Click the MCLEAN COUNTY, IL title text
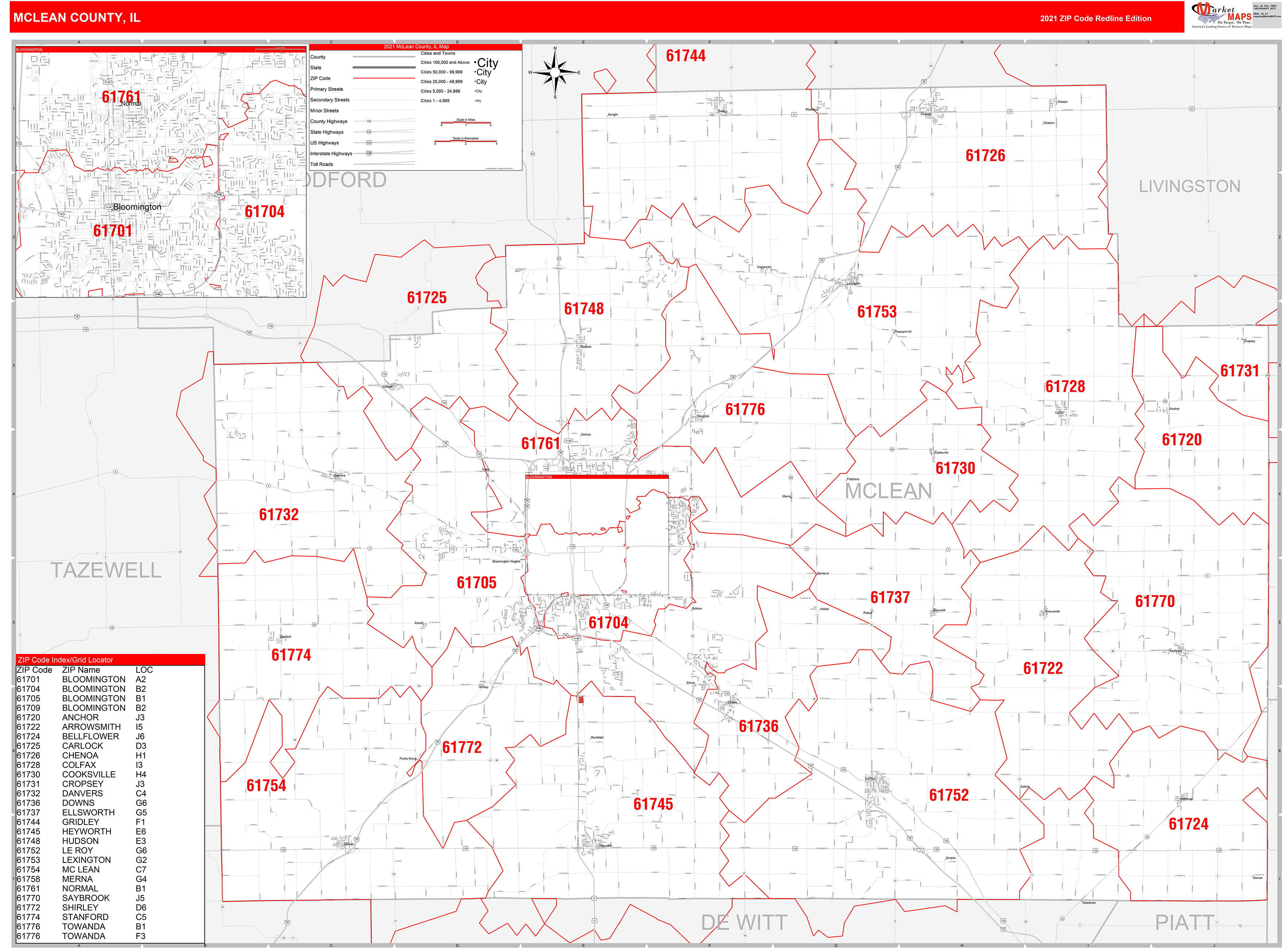1288x949 pixels. tap(76, 17)
